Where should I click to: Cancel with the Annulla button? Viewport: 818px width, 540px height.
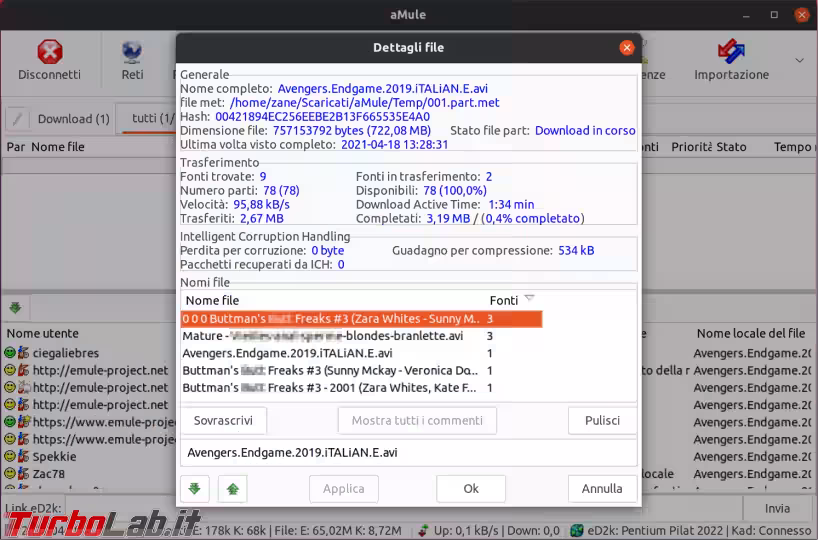[x=602, y=489]
